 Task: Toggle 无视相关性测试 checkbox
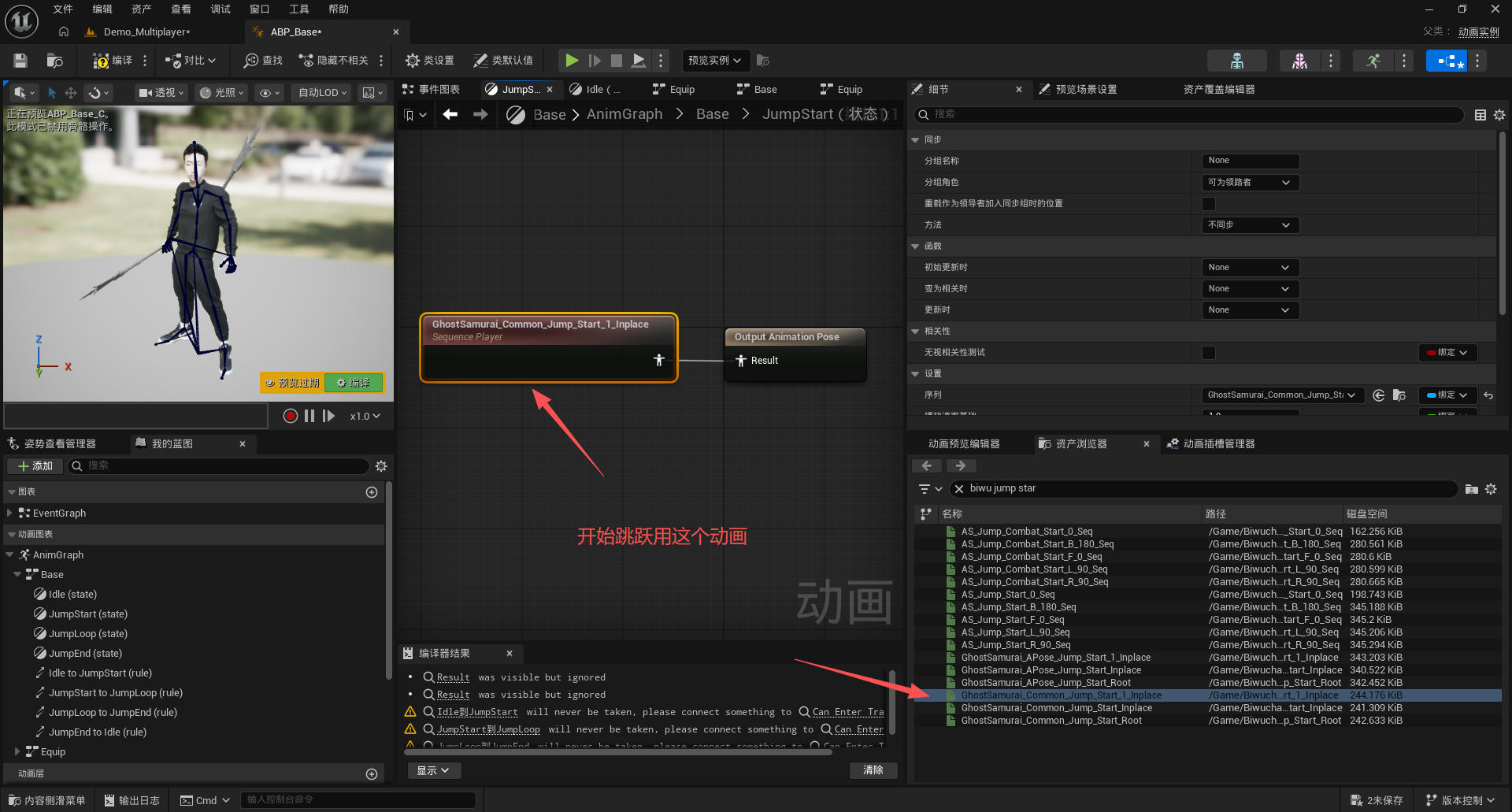pos(1209,353)
